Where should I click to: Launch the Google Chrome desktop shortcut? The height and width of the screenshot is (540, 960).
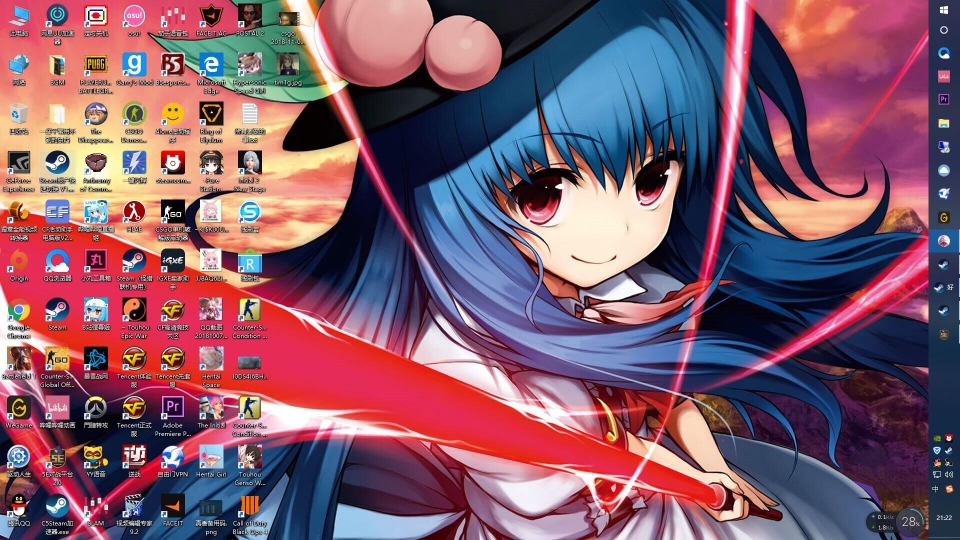click(18, 318)
